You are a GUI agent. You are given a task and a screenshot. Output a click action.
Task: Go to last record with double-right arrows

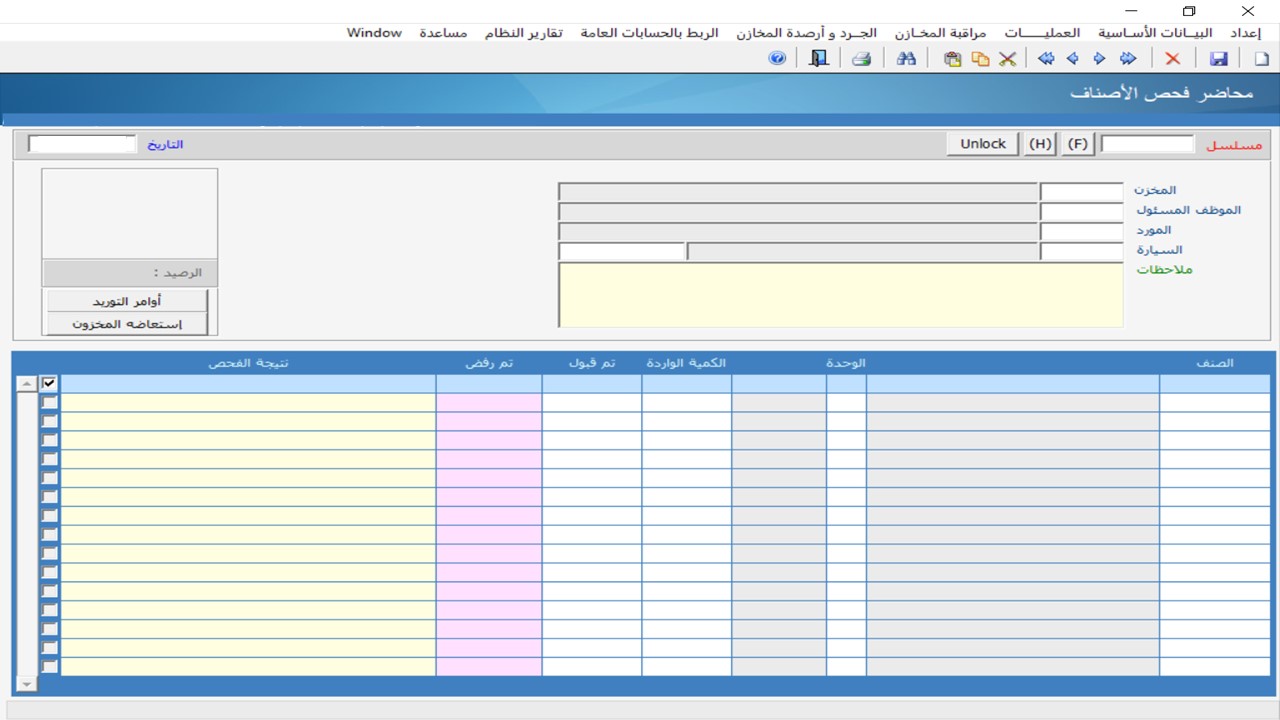(1128, 59)
